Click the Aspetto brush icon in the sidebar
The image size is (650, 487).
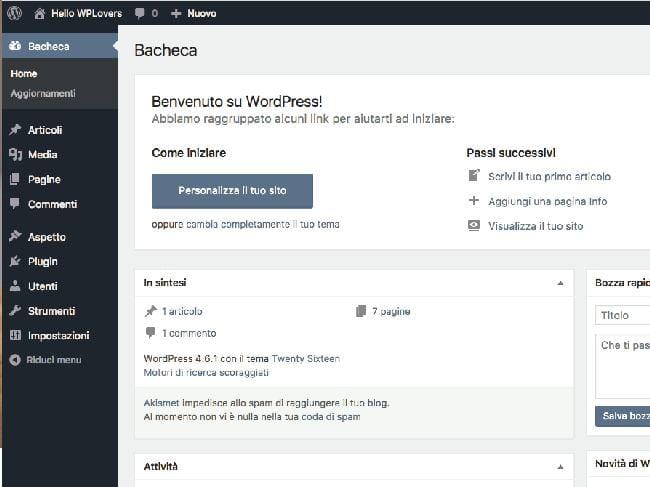[15, 236]
